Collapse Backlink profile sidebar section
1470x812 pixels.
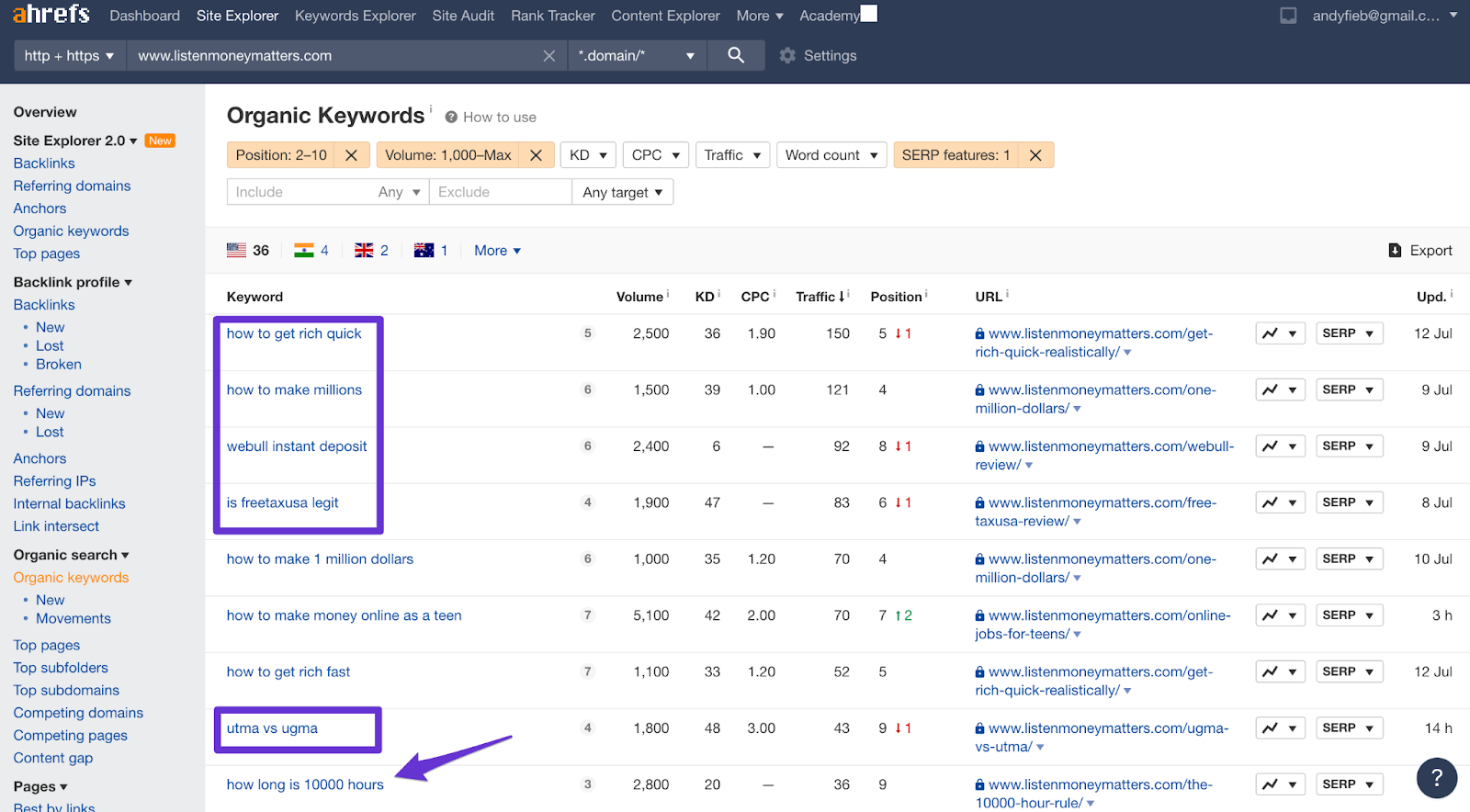73,282
